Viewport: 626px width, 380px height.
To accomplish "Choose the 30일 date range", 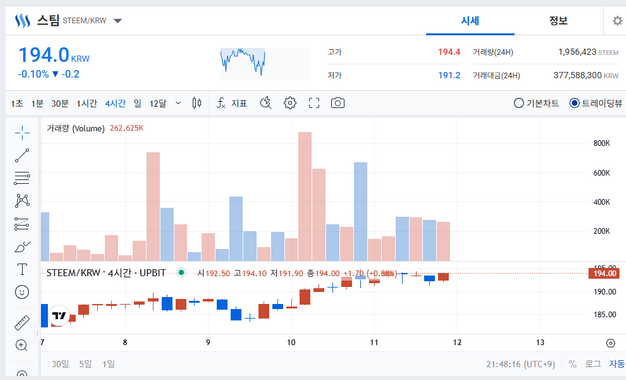I will (x=60, y=364).
